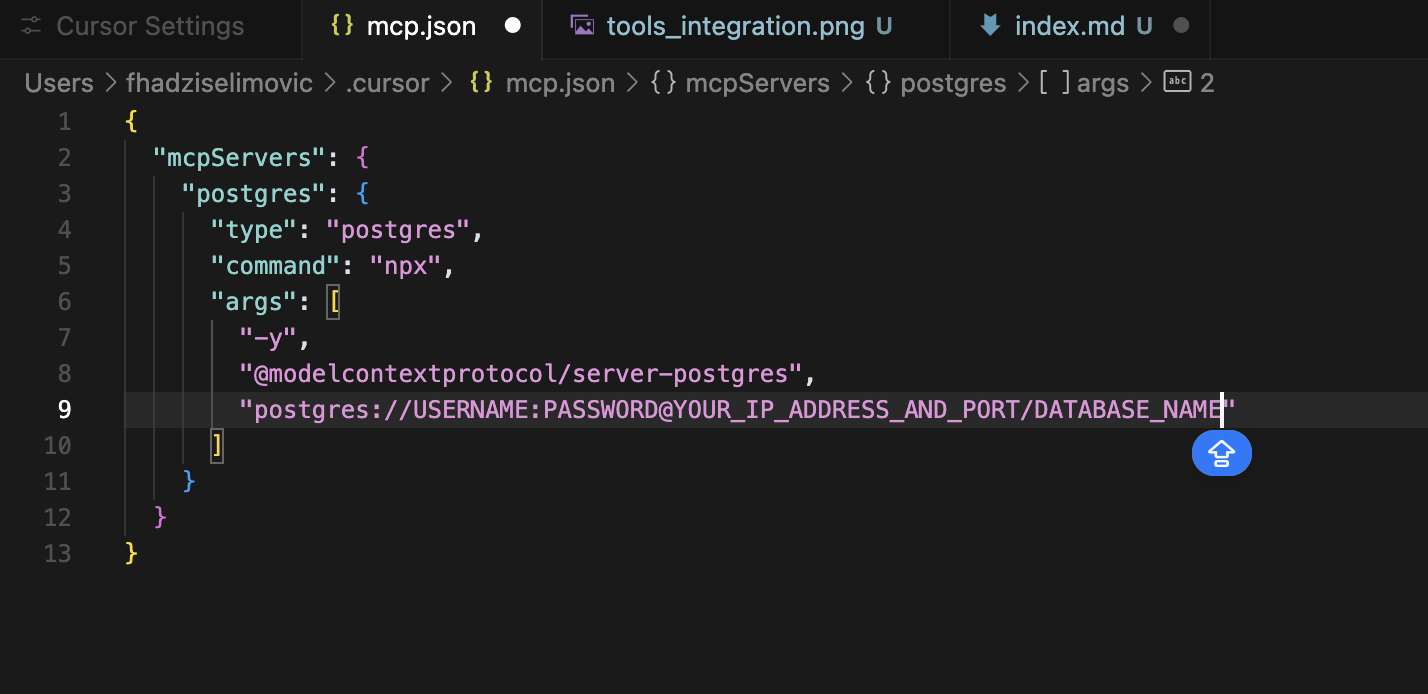The height and width of the screenshot is (694, 1428).
Task: Click the braces icon before mcpServers breadcrumb
Action: [662, 83]
